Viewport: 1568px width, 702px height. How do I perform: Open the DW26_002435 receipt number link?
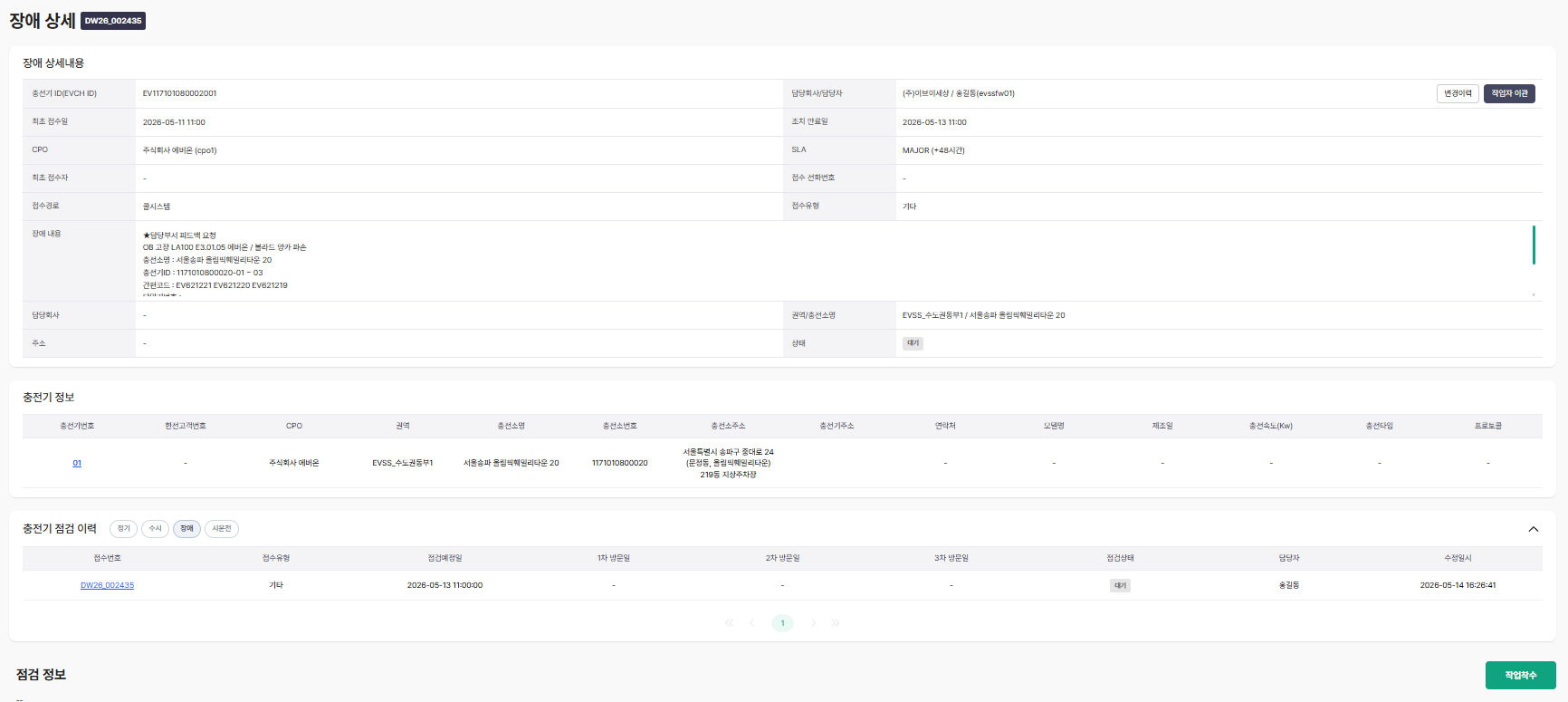[x=107, y=585]
